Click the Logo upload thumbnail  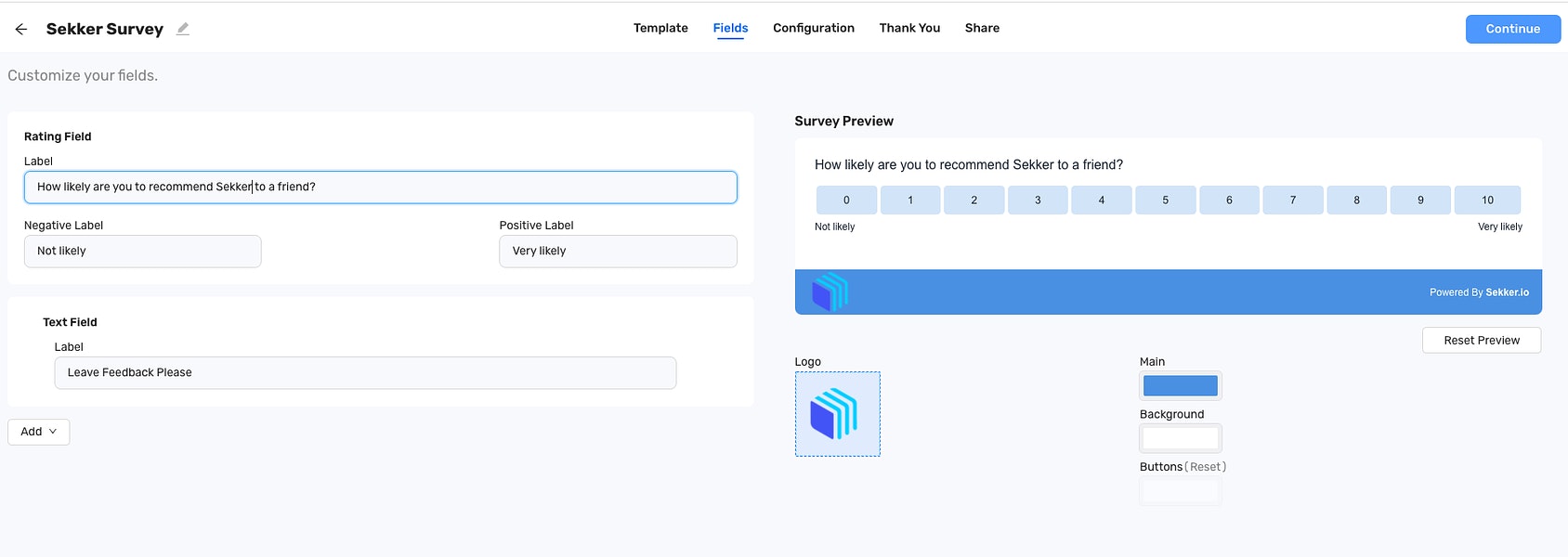coord(838,414)
